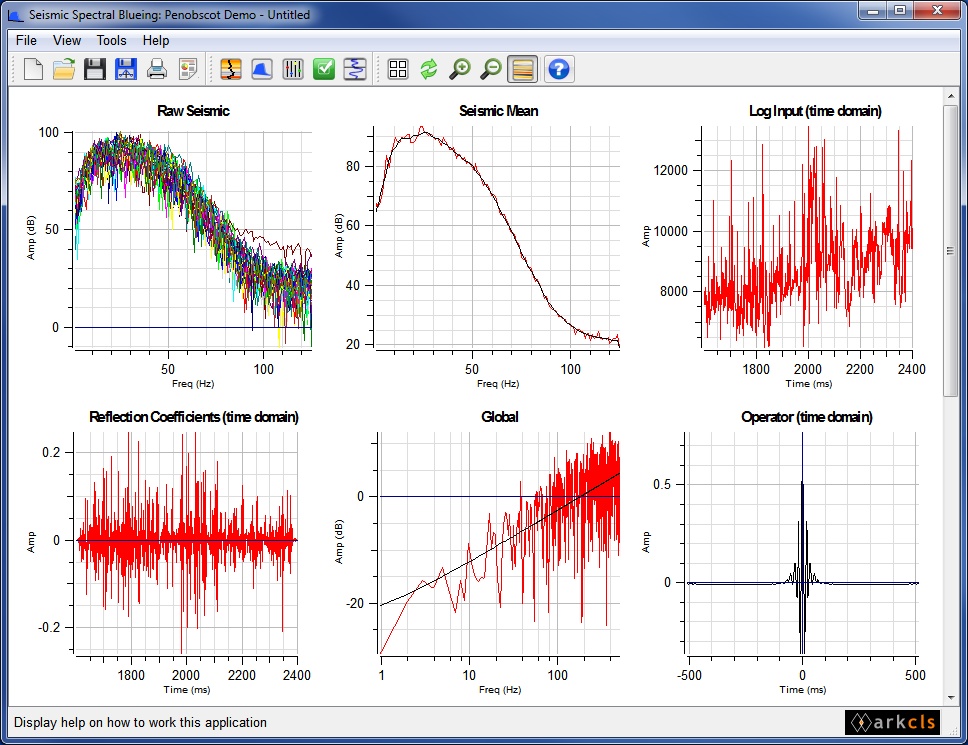Select the spectrum curve icon

[259, 69]
